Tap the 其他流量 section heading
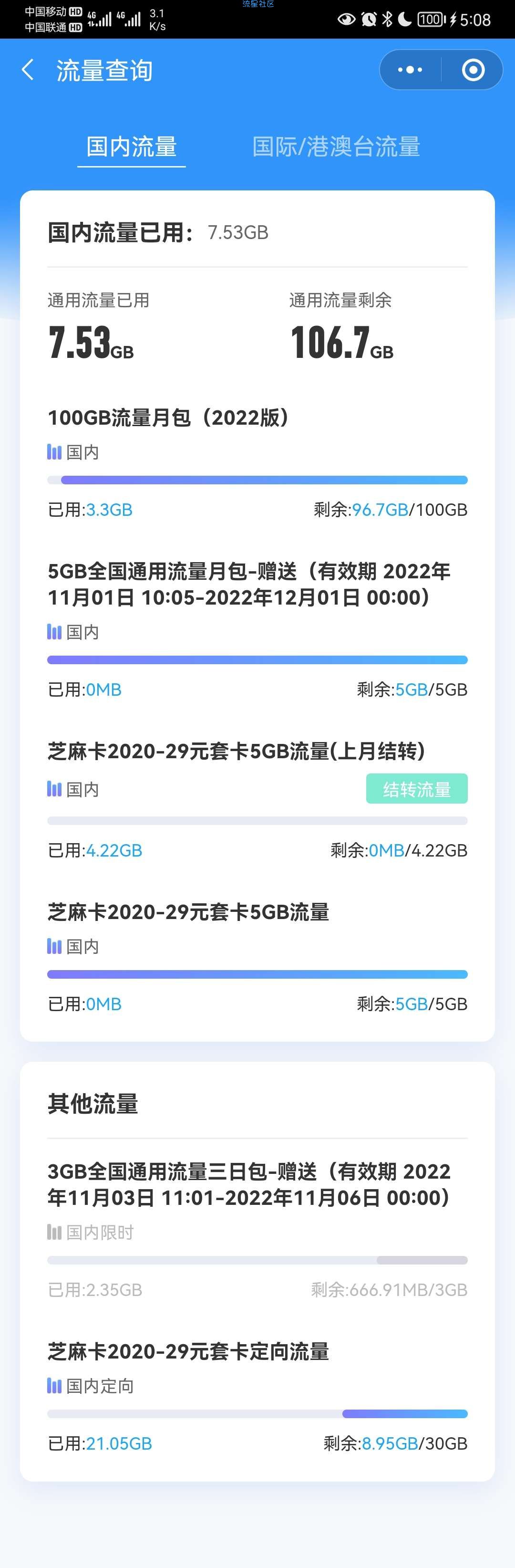This screenshot has width=515, height=1568. (x=93, y=1104)
